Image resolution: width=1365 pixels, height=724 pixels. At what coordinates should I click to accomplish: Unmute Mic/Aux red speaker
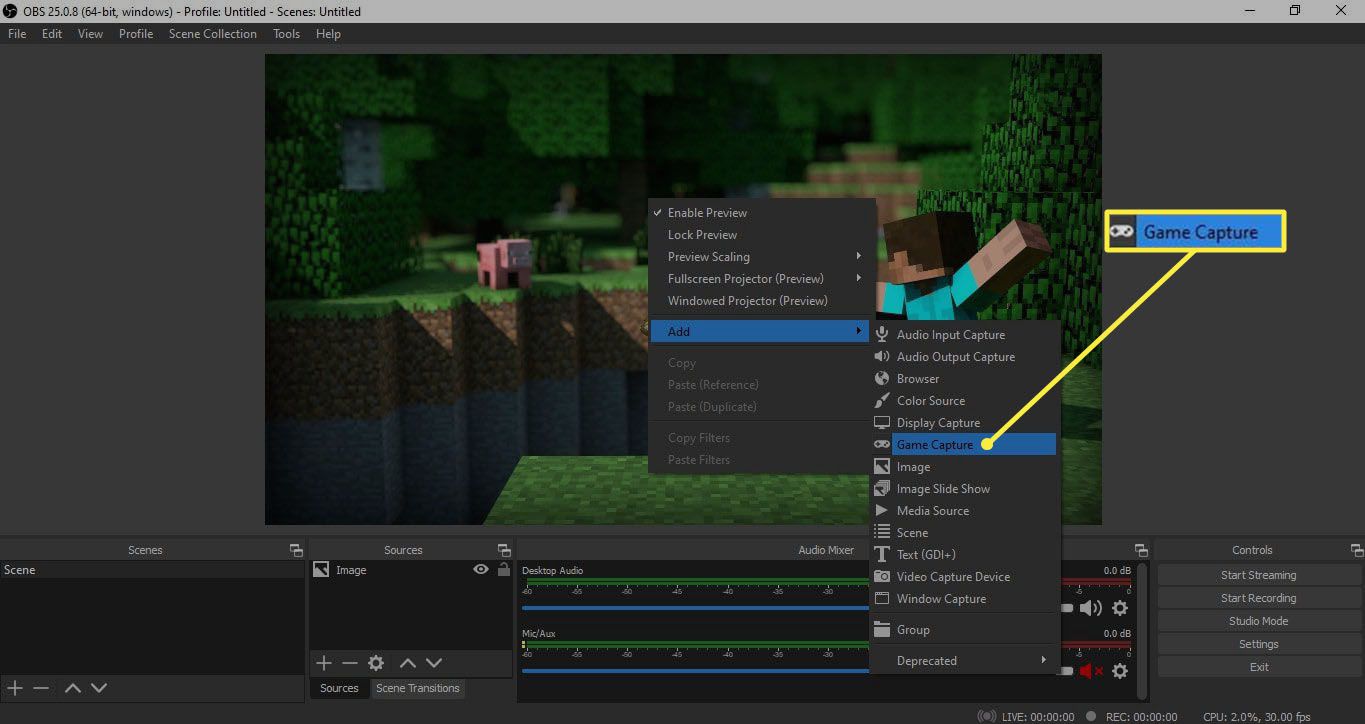point(1091,671)
